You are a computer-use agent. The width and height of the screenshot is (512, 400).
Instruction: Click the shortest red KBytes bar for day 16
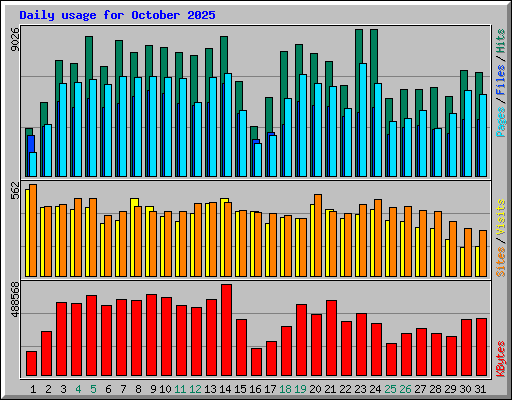(x=256, y=362)
